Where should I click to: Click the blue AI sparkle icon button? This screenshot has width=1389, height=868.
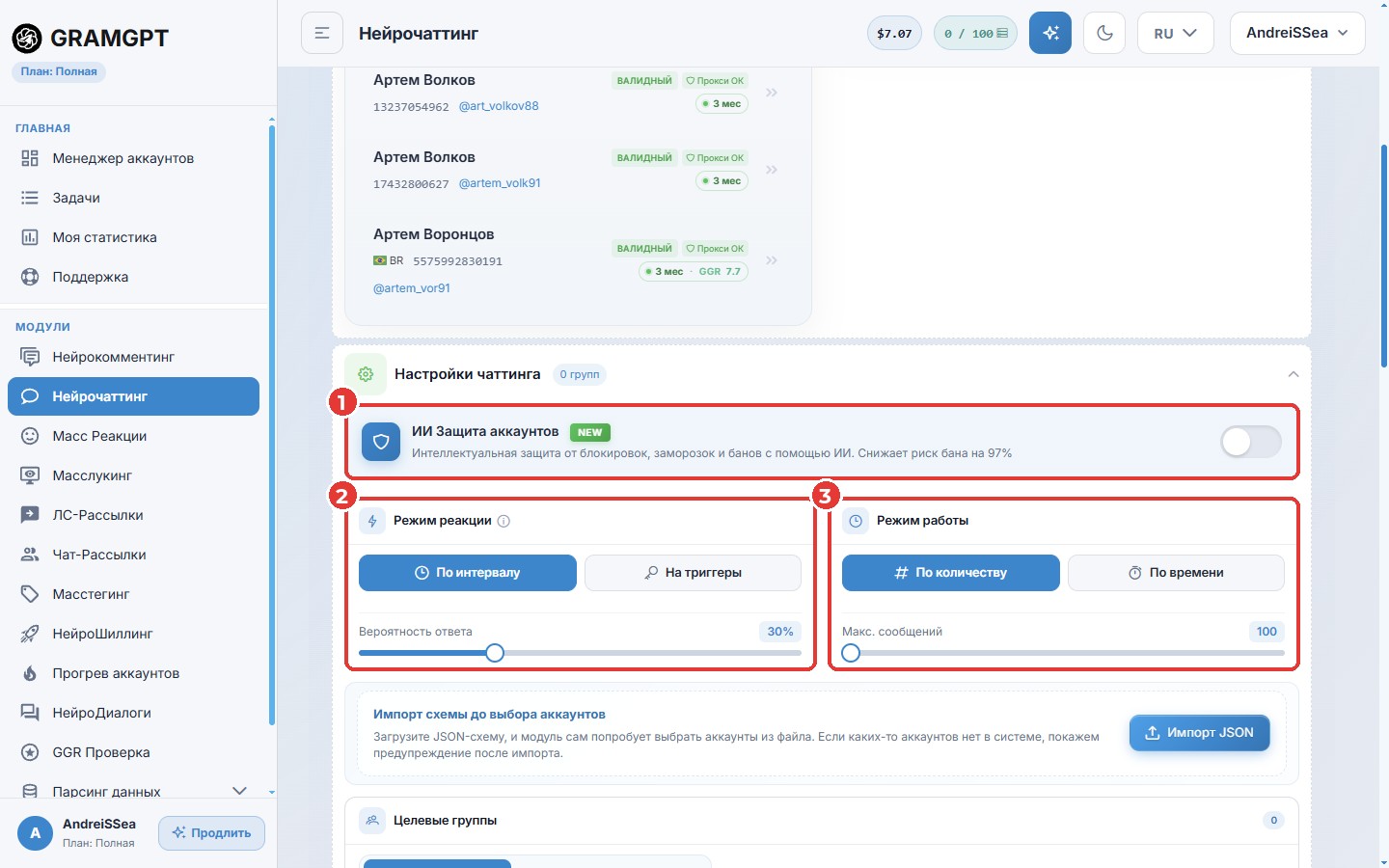pyautogui.click(x=1050, y=33)
